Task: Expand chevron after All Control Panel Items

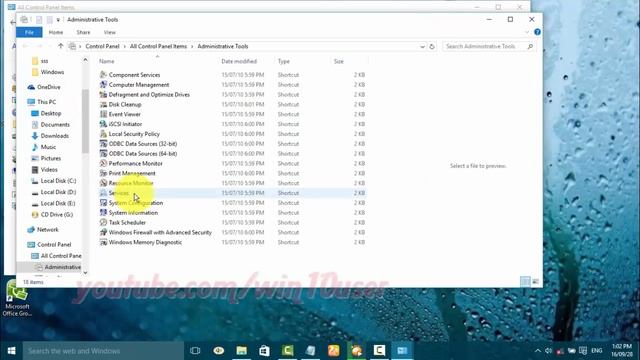Action: [192, 47]
